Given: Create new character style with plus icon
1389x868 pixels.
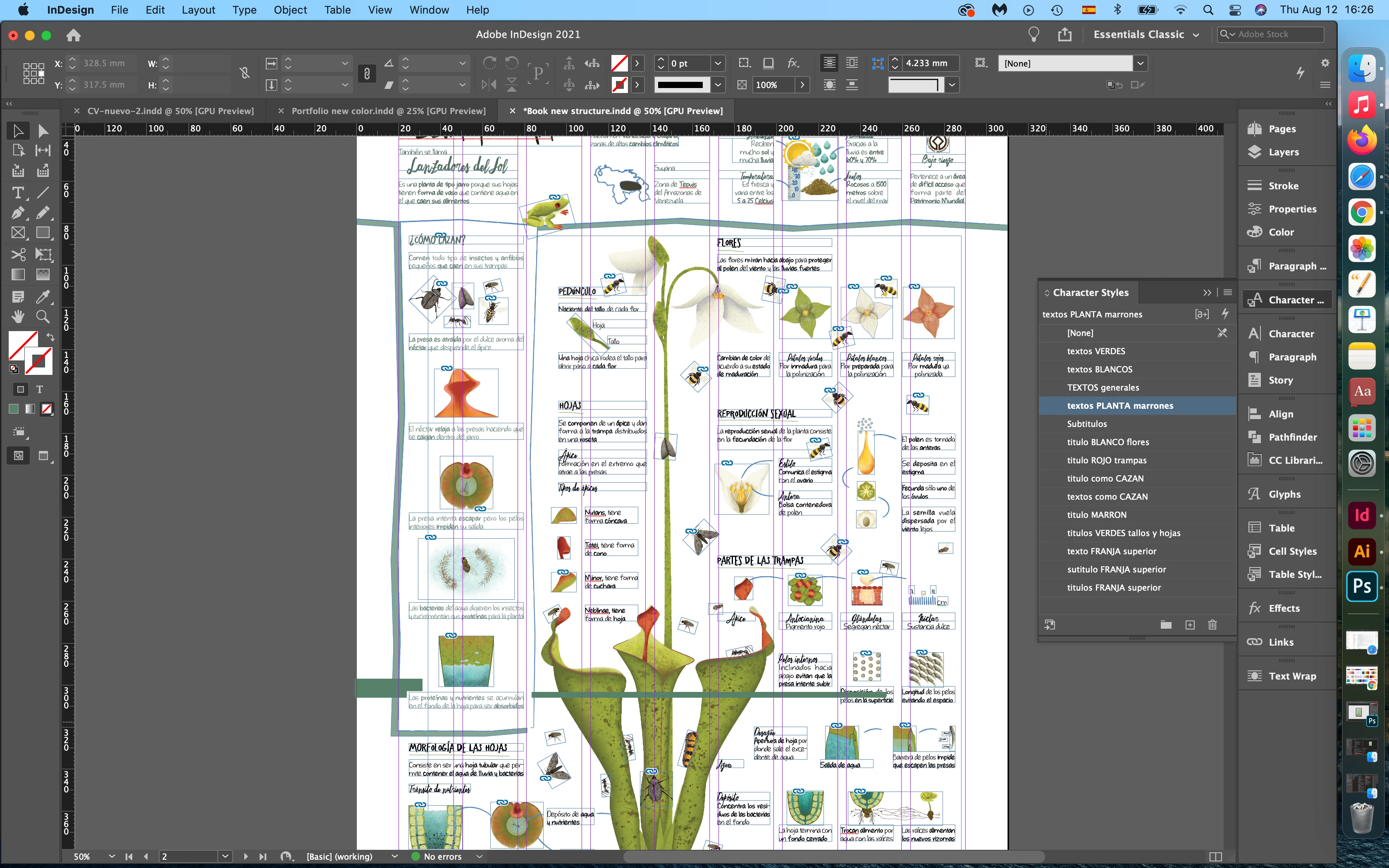Looking at the screenshot, I should [x=1190, y=625].
